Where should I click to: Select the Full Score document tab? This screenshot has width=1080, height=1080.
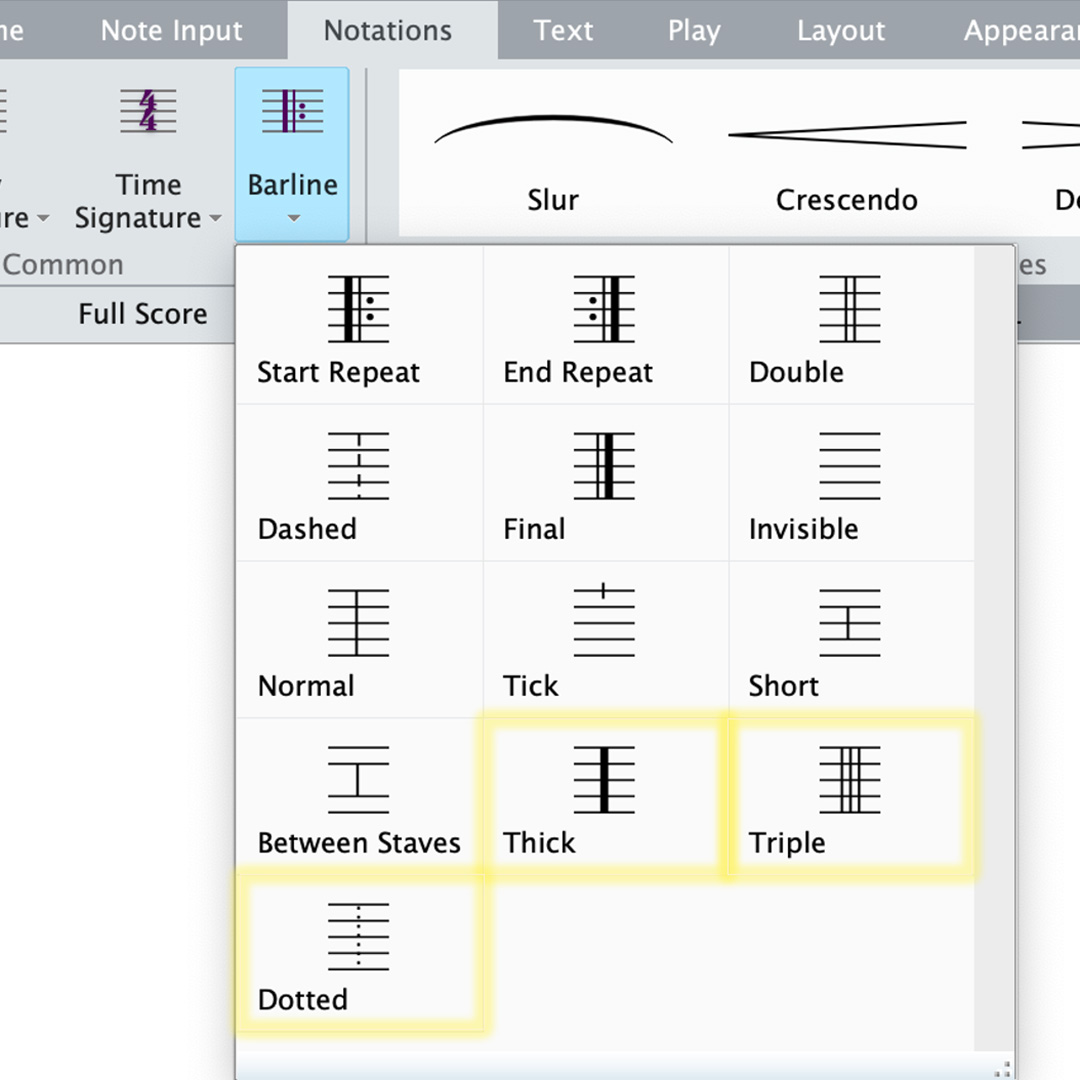point(143,313)
